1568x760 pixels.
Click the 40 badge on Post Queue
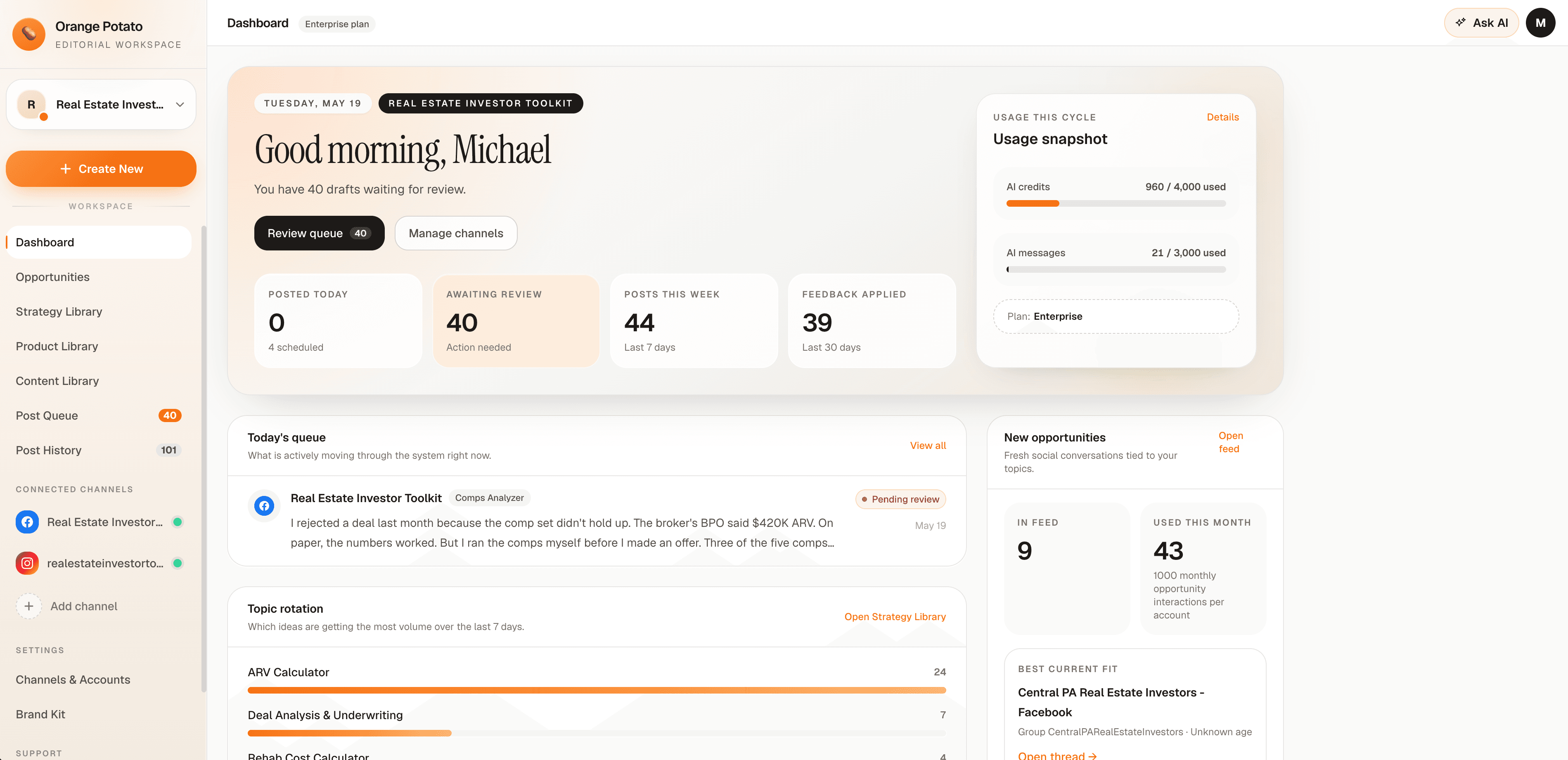(x=170, y=415)
